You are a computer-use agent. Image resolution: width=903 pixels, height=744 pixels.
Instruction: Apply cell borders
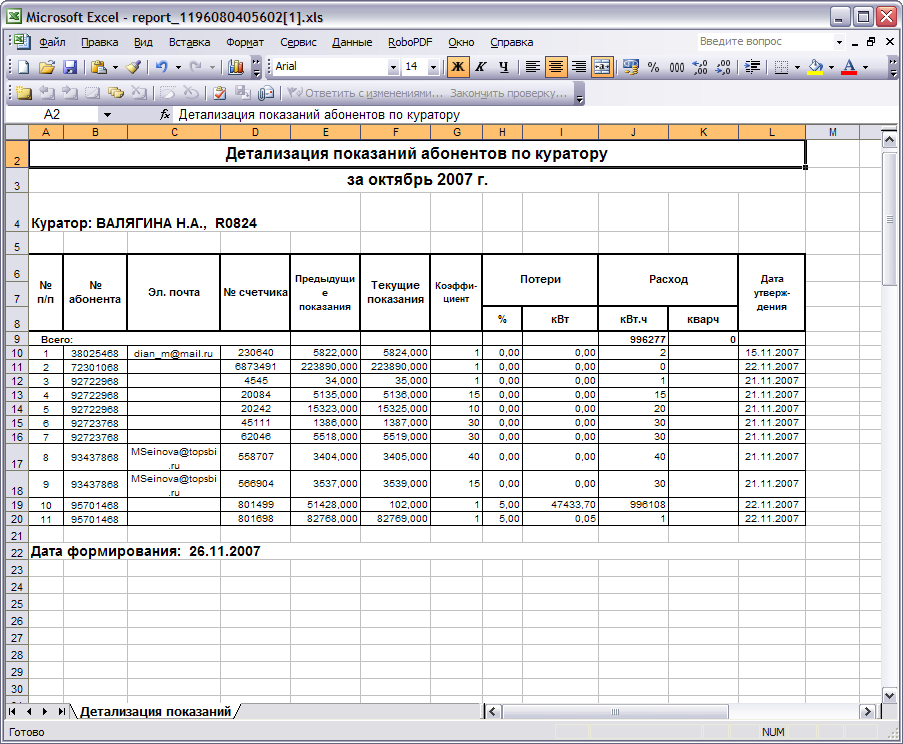pos(781,67)
